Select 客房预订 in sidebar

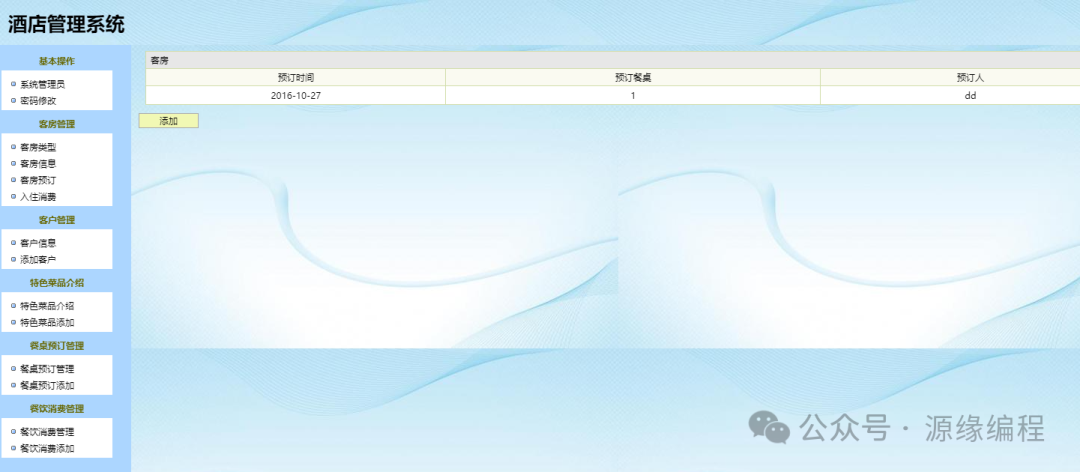pyautogui.click(x=38, y=181)
